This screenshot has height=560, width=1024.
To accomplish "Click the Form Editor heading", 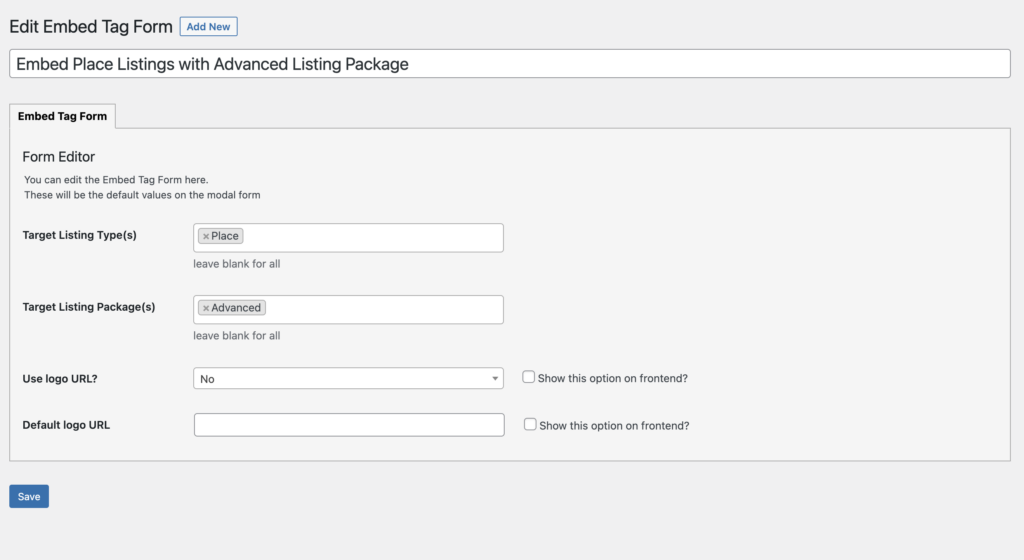I will click(x=59, y=157).
